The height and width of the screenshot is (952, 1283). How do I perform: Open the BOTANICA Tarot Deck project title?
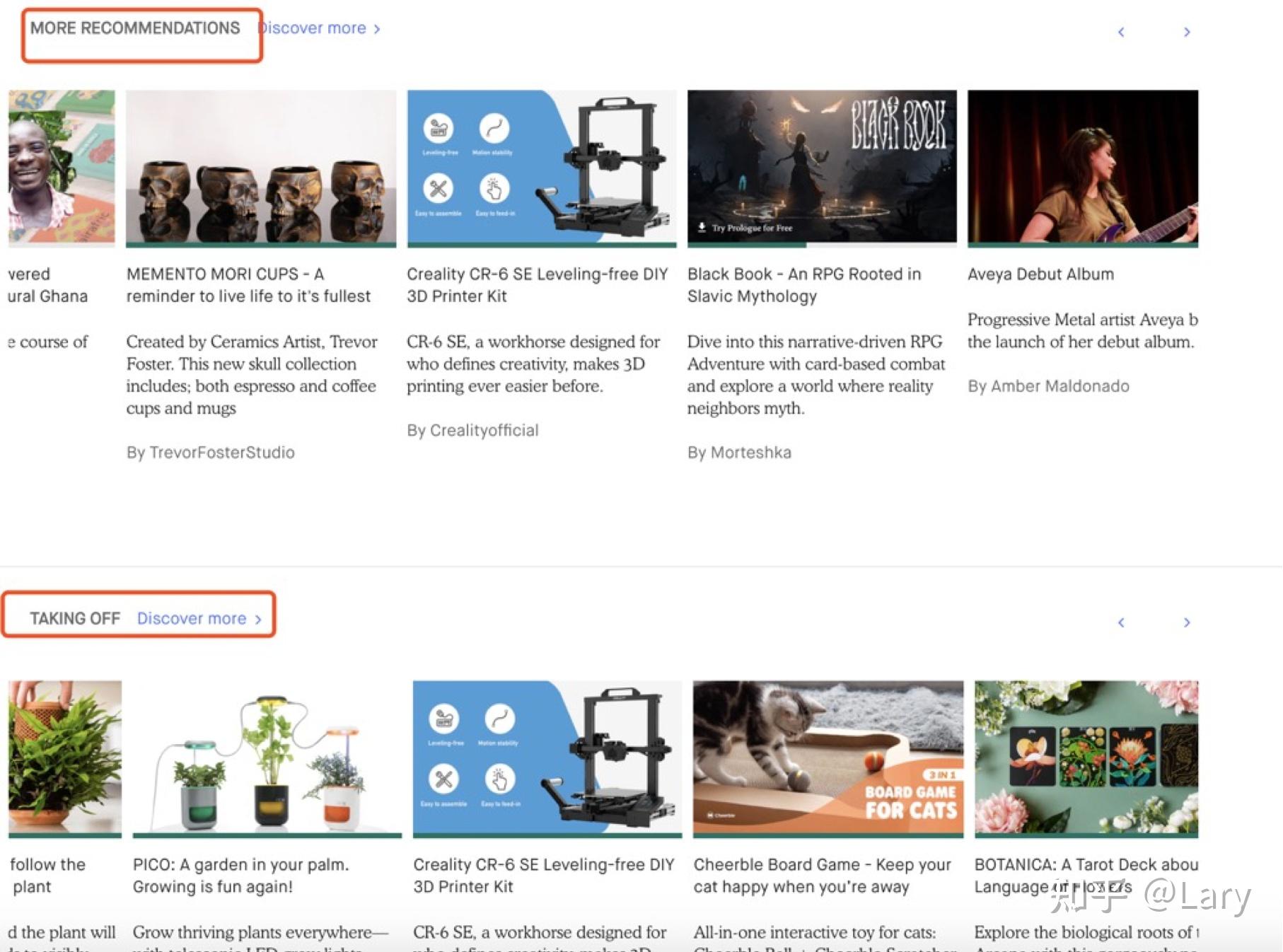tap(1086, 876)
